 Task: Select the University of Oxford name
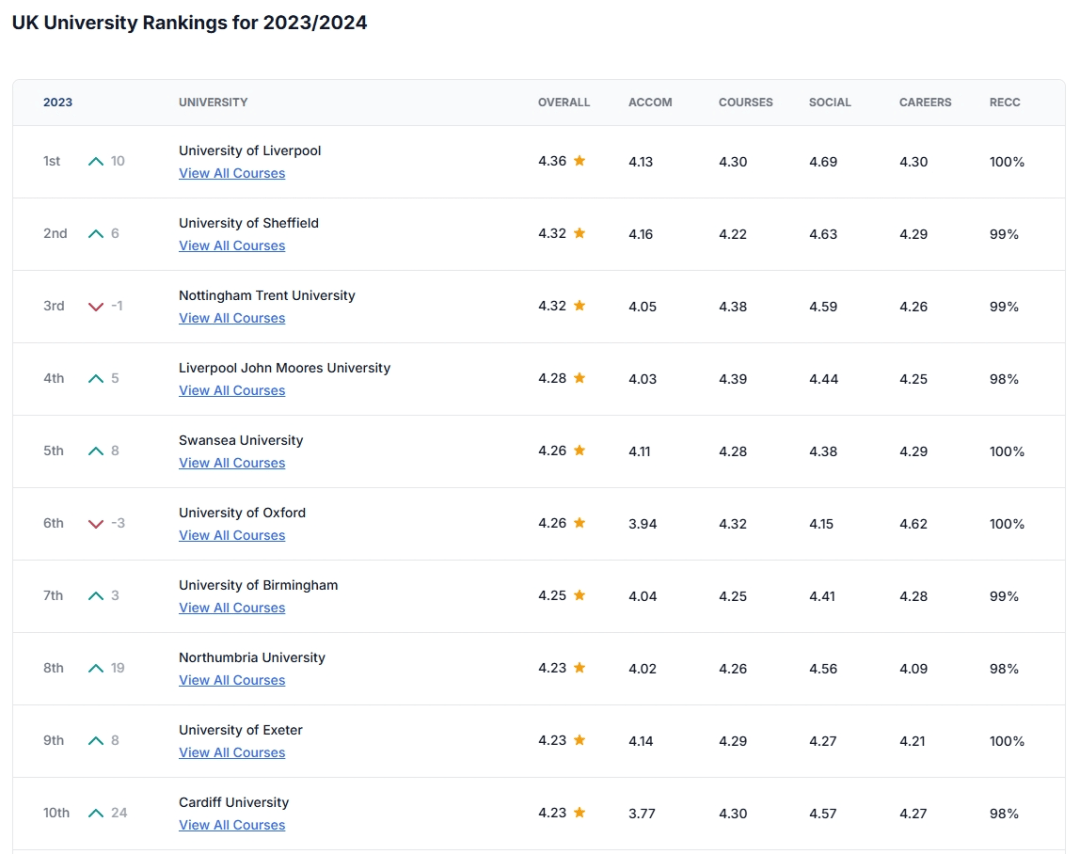(x=242, y=512)
